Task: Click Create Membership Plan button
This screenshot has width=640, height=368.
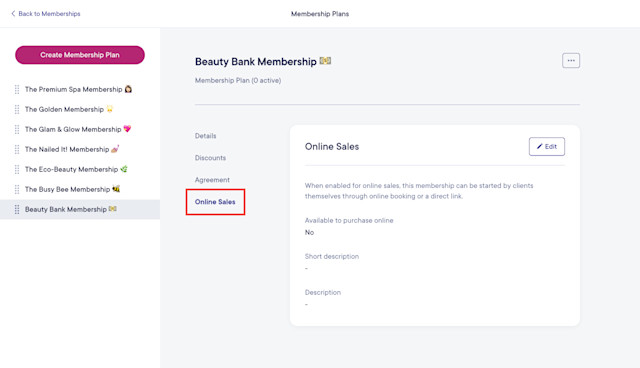Action: (80, 55)
